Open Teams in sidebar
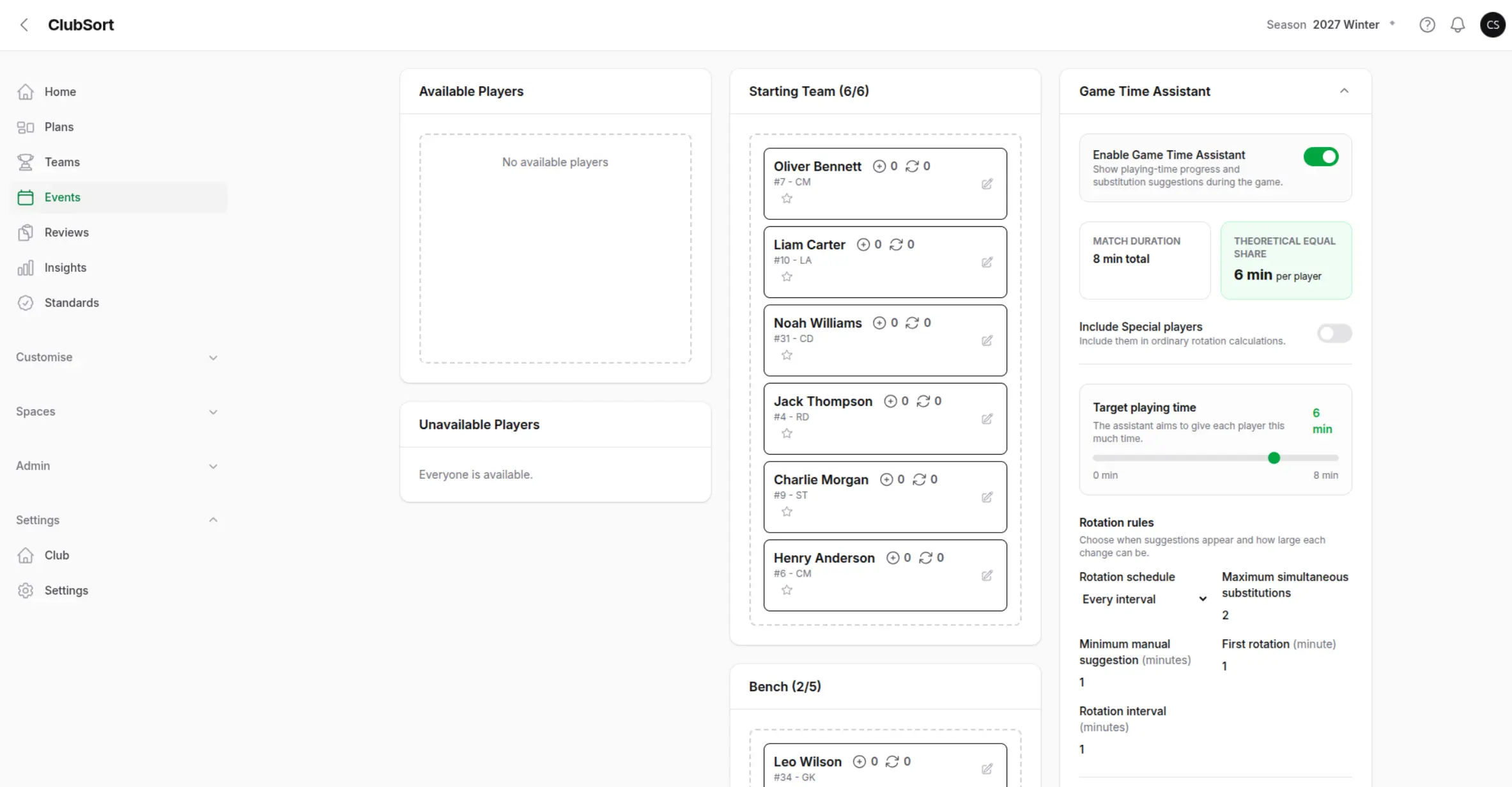The image size is (1512, 787). (x=118, y=162)
